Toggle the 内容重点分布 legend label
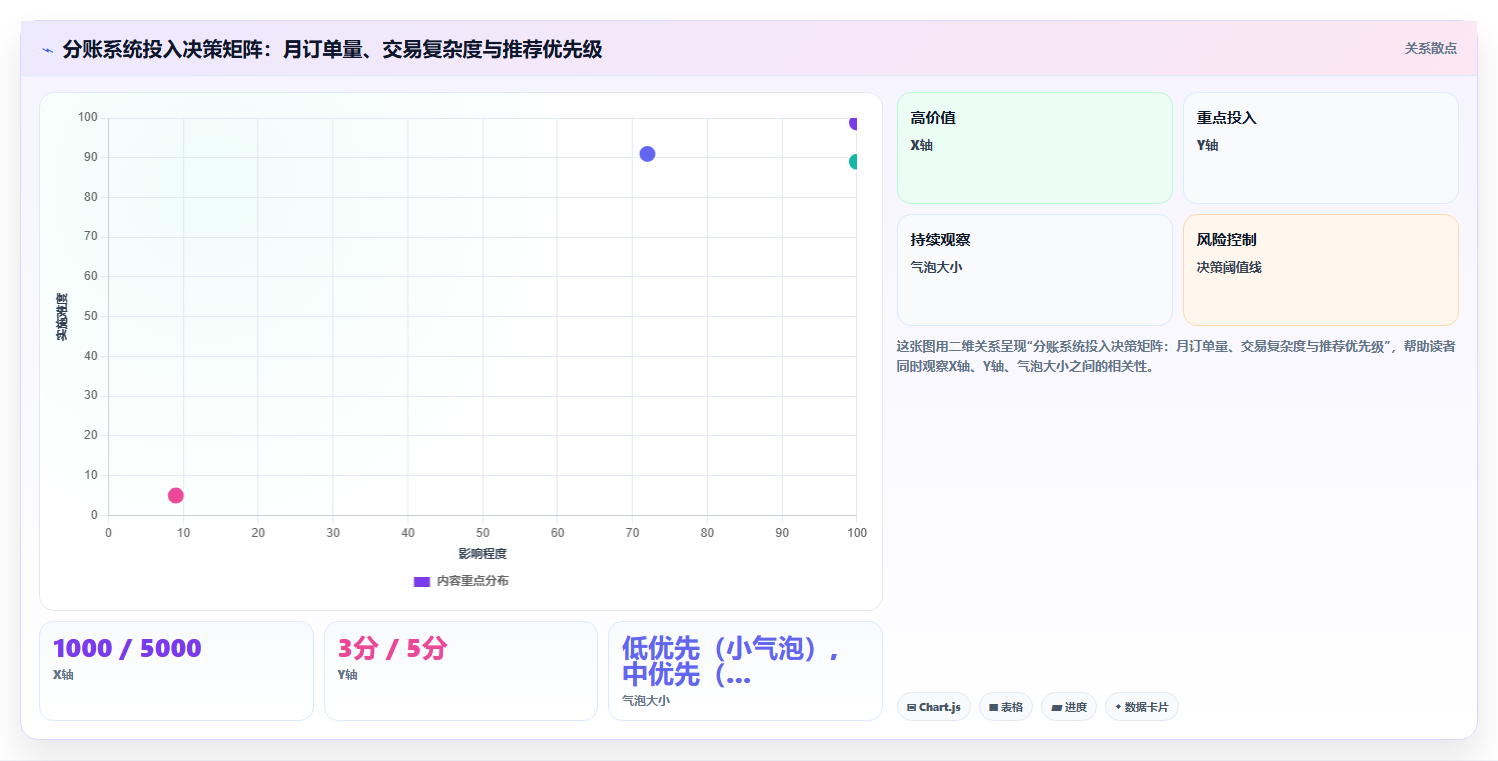This screenshot has height=761, width=1498. point(472,581)
